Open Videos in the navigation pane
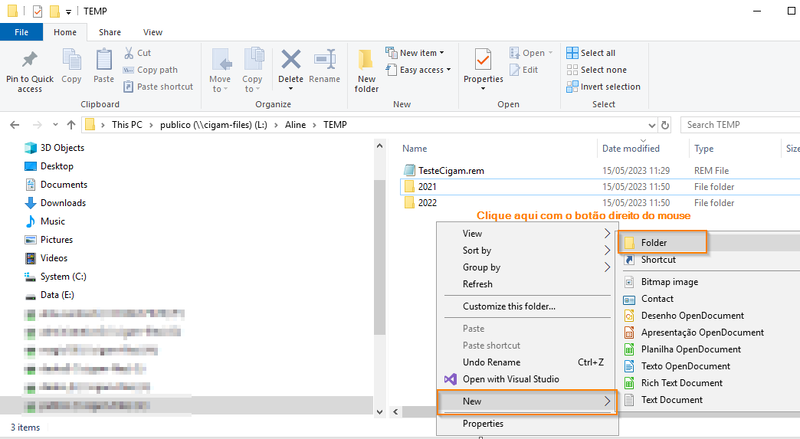 46,258
